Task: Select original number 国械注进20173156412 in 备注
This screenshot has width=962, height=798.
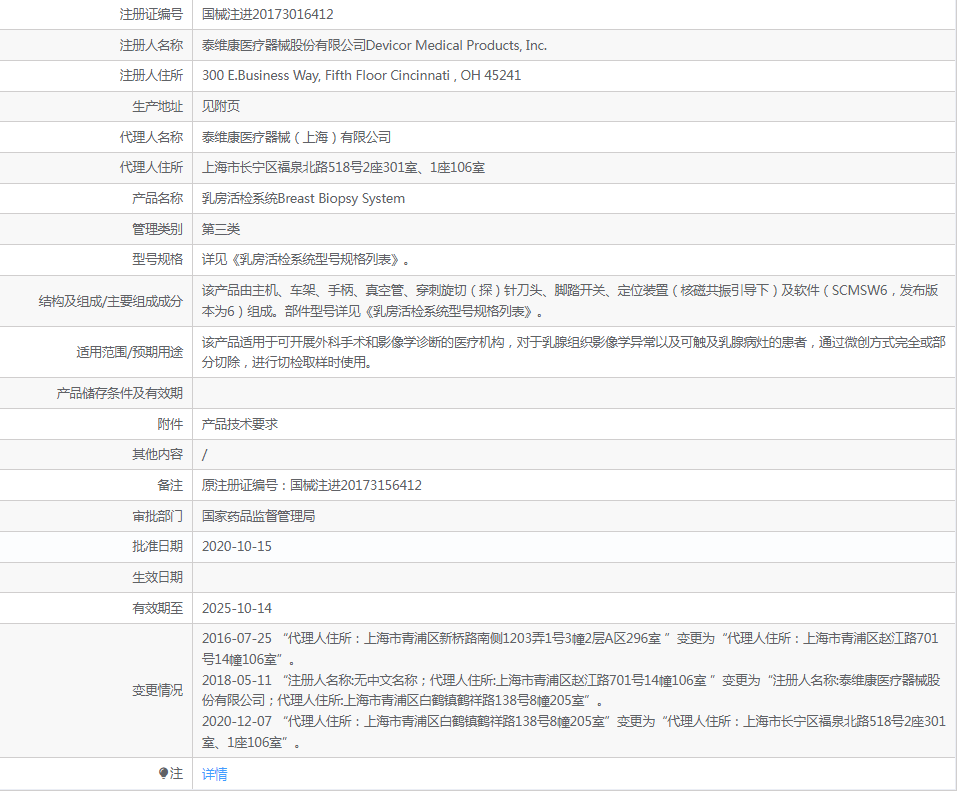Action: [x=356, y=485]
